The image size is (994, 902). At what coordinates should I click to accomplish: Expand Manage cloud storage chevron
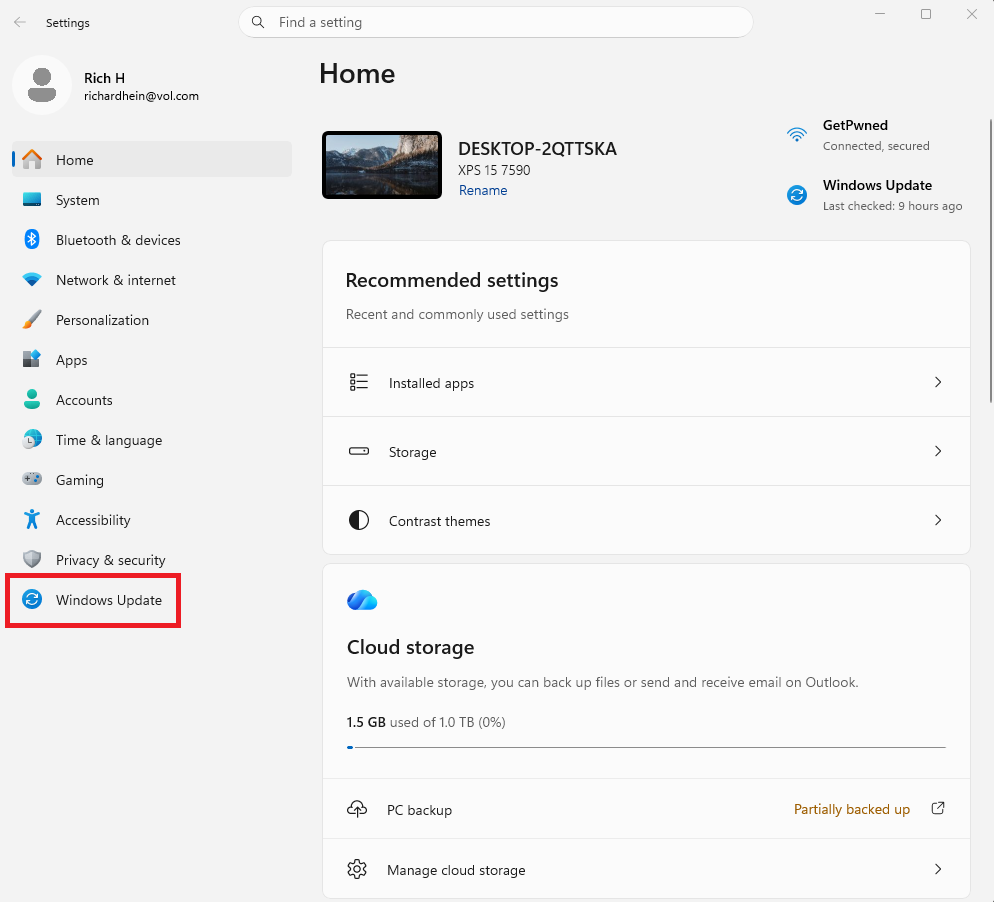(x=938, y=869)
